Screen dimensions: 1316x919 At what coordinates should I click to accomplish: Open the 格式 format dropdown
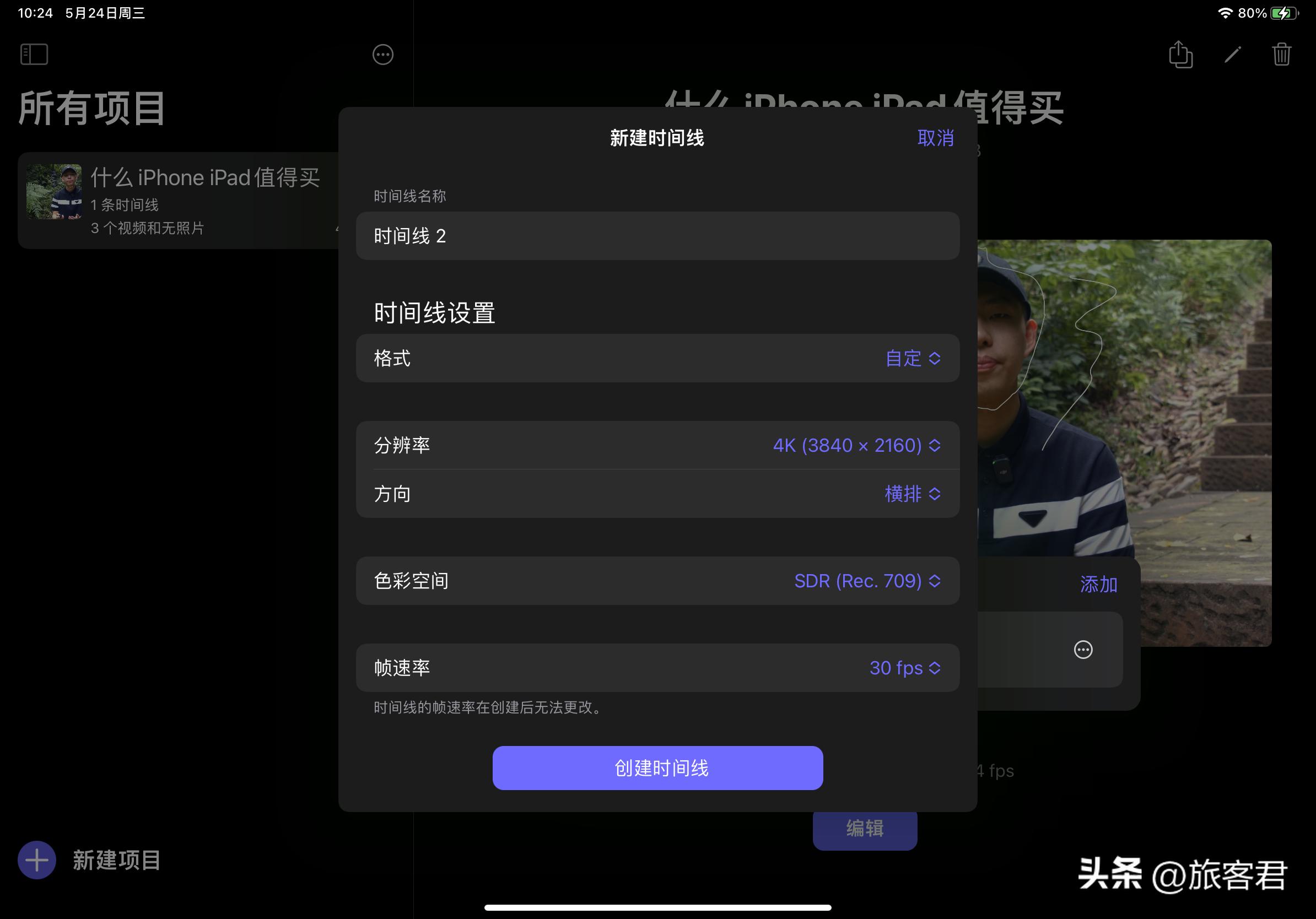(913, 359)
